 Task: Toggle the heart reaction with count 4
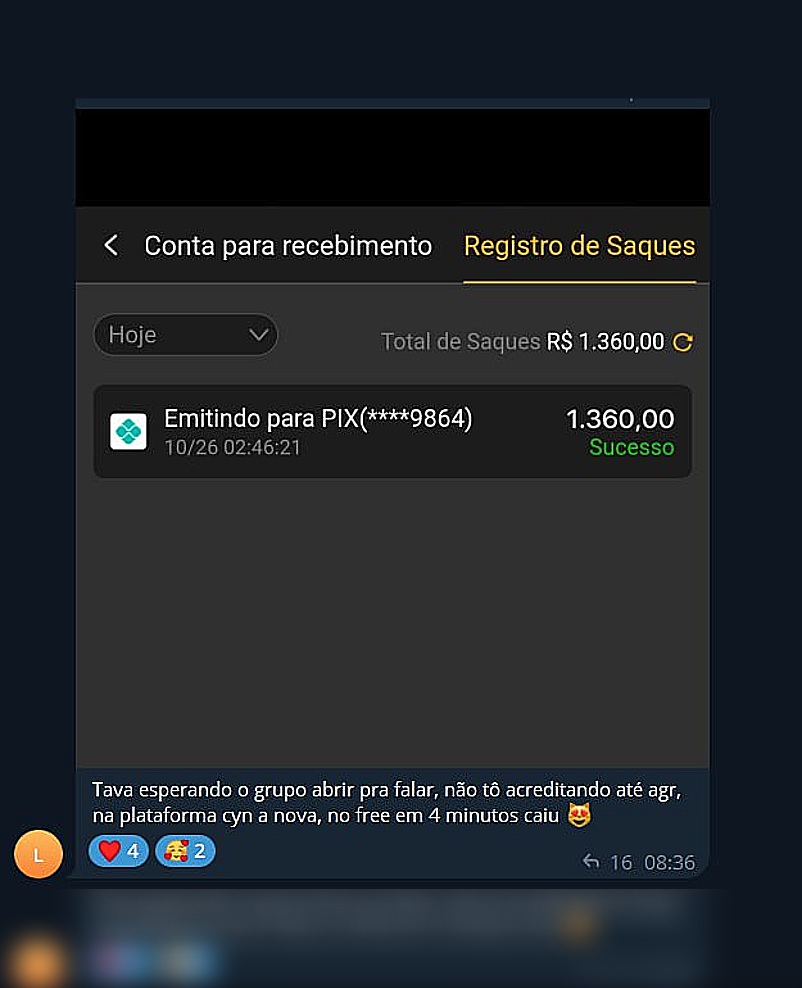[x=118, y=851]
